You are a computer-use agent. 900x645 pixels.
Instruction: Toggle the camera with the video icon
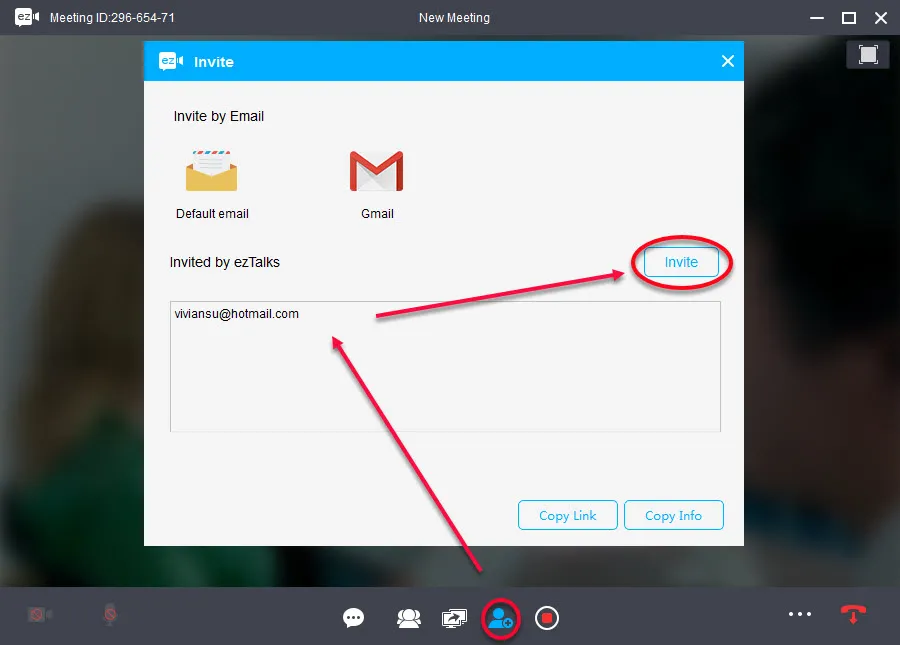(x=40, y=615)
